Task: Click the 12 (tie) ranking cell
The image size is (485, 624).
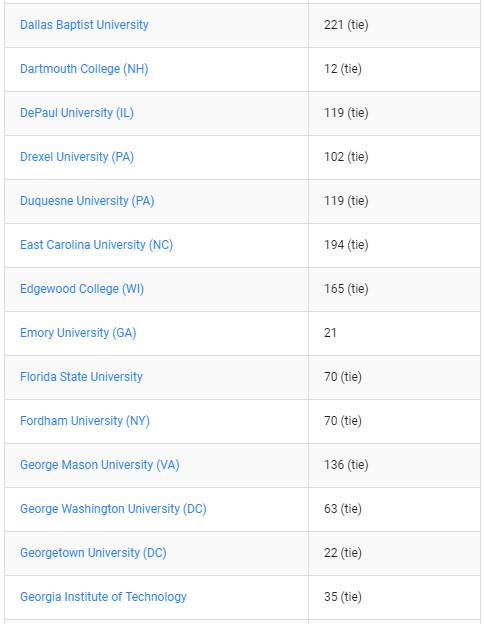Action: pyautogui.click(x=394, y=69)
